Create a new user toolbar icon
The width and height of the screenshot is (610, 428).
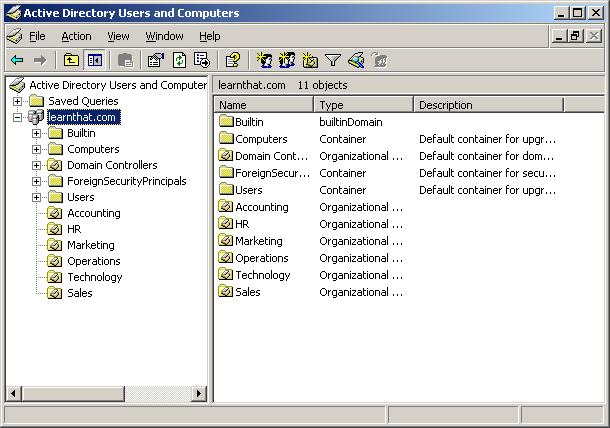click(x=264, y=60)
